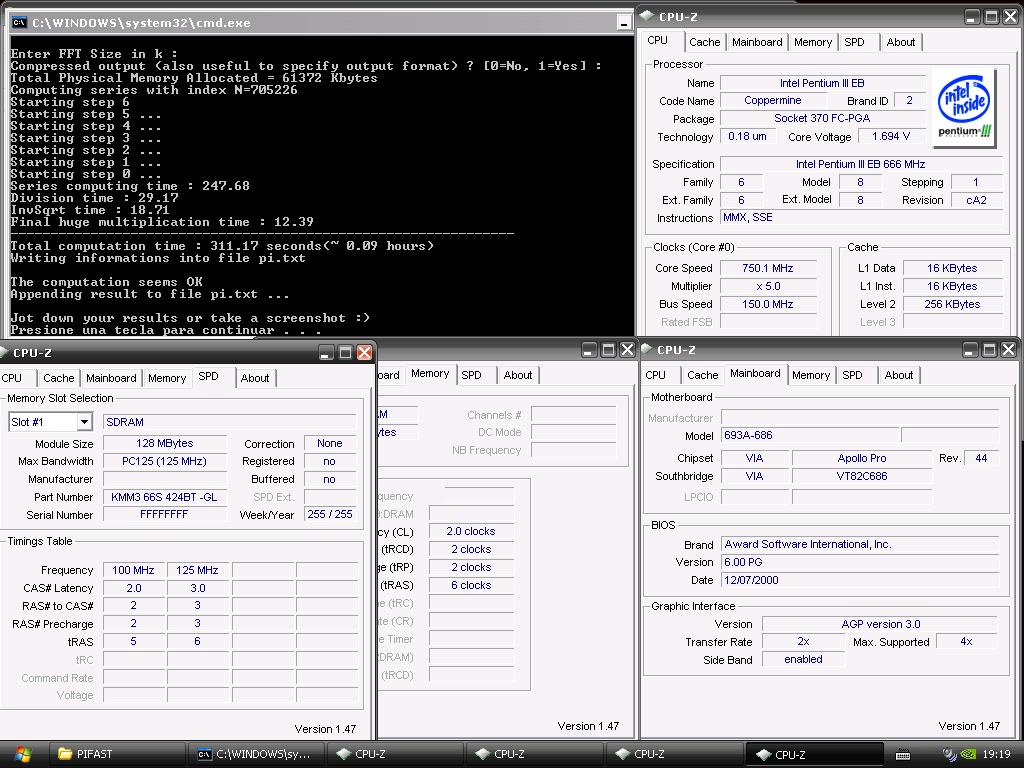Minimize the cmd.exe window
1024x768 pixels.
(624, 24)
